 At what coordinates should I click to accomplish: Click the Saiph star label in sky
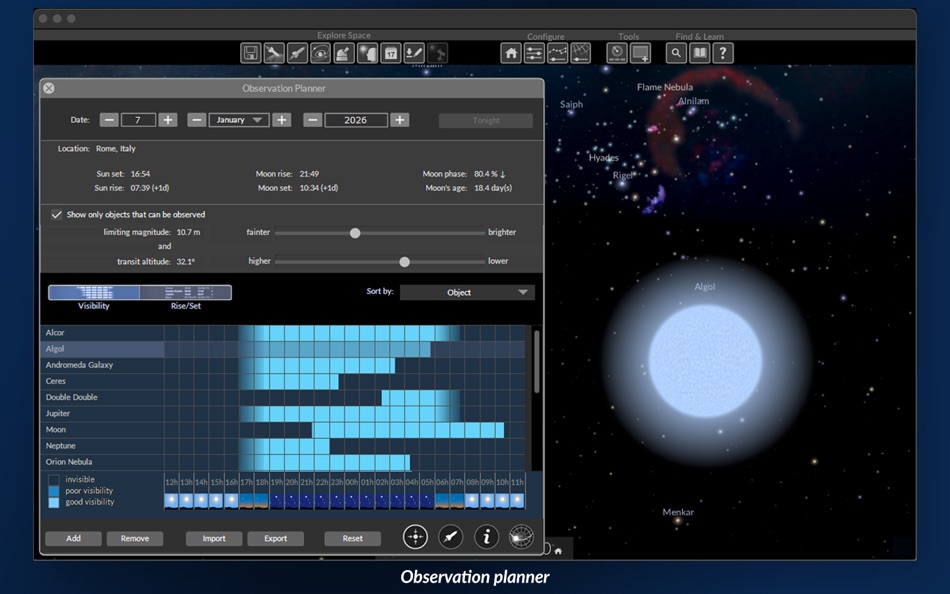click(571, 104)
